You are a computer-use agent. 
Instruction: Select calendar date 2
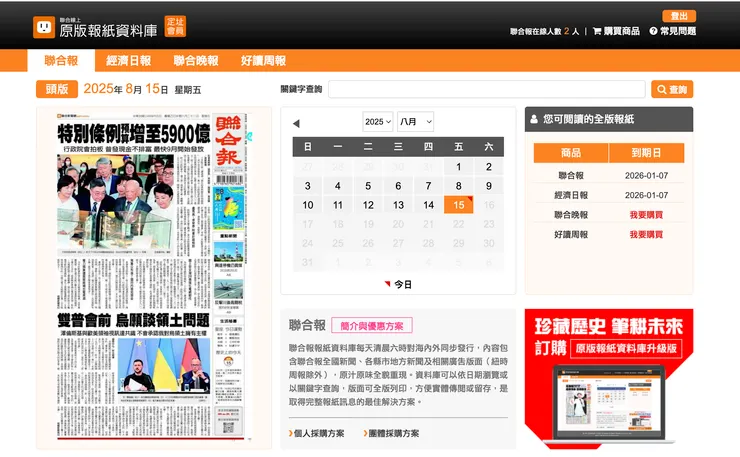tap(489, 167)
